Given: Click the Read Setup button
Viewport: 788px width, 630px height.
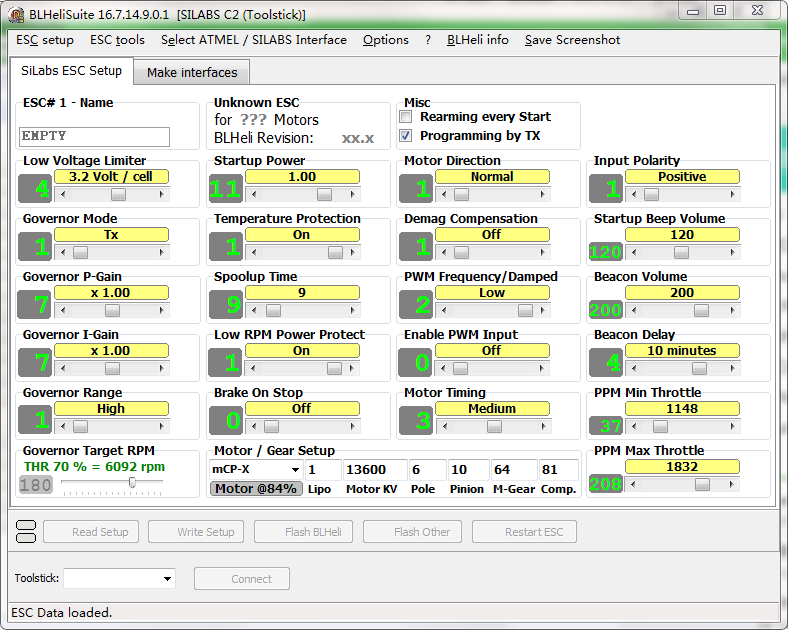Looking at the screenshot, I should point(100,532).
